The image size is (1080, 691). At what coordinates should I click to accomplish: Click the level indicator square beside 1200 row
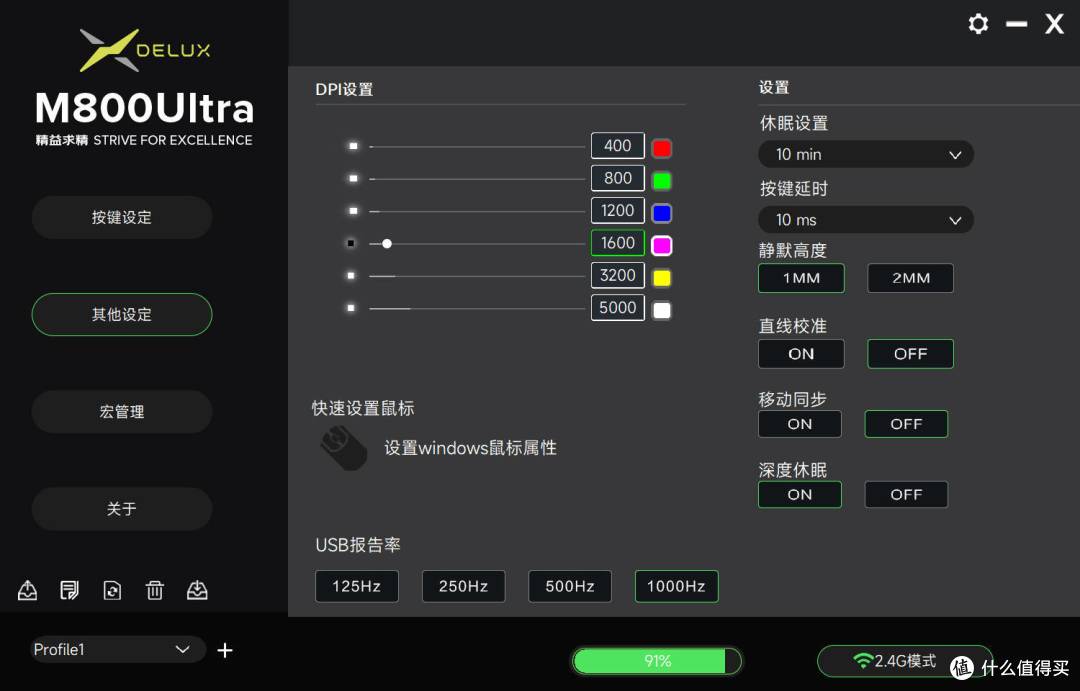[x=353, y=211]
